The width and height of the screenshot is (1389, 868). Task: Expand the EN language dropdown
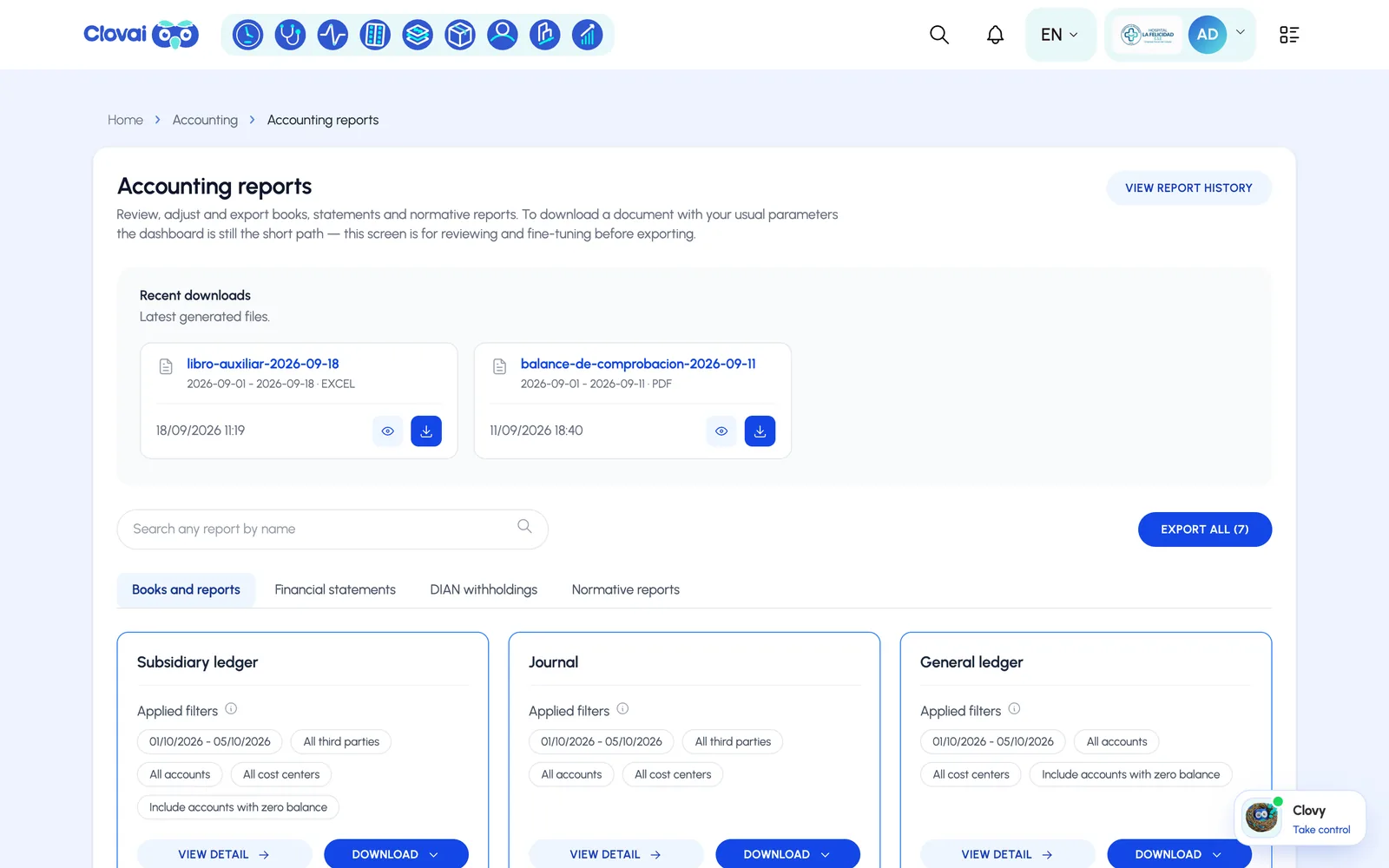click(x=1060, y=35)
